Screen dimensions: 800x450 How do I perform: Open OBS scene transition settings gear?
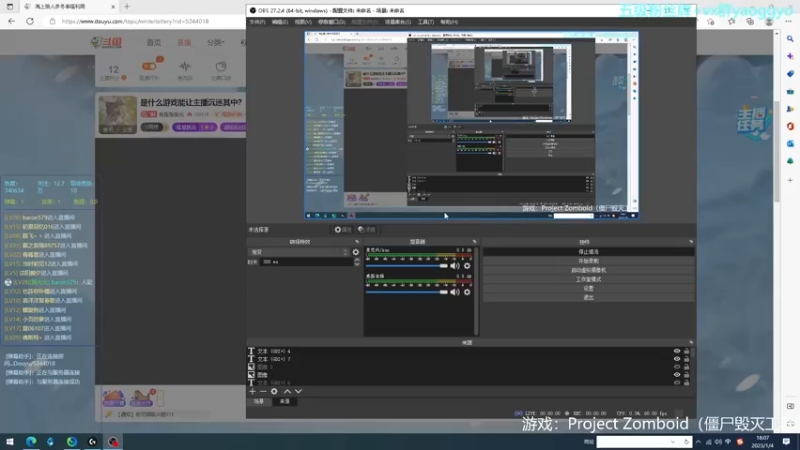[356, 252]
